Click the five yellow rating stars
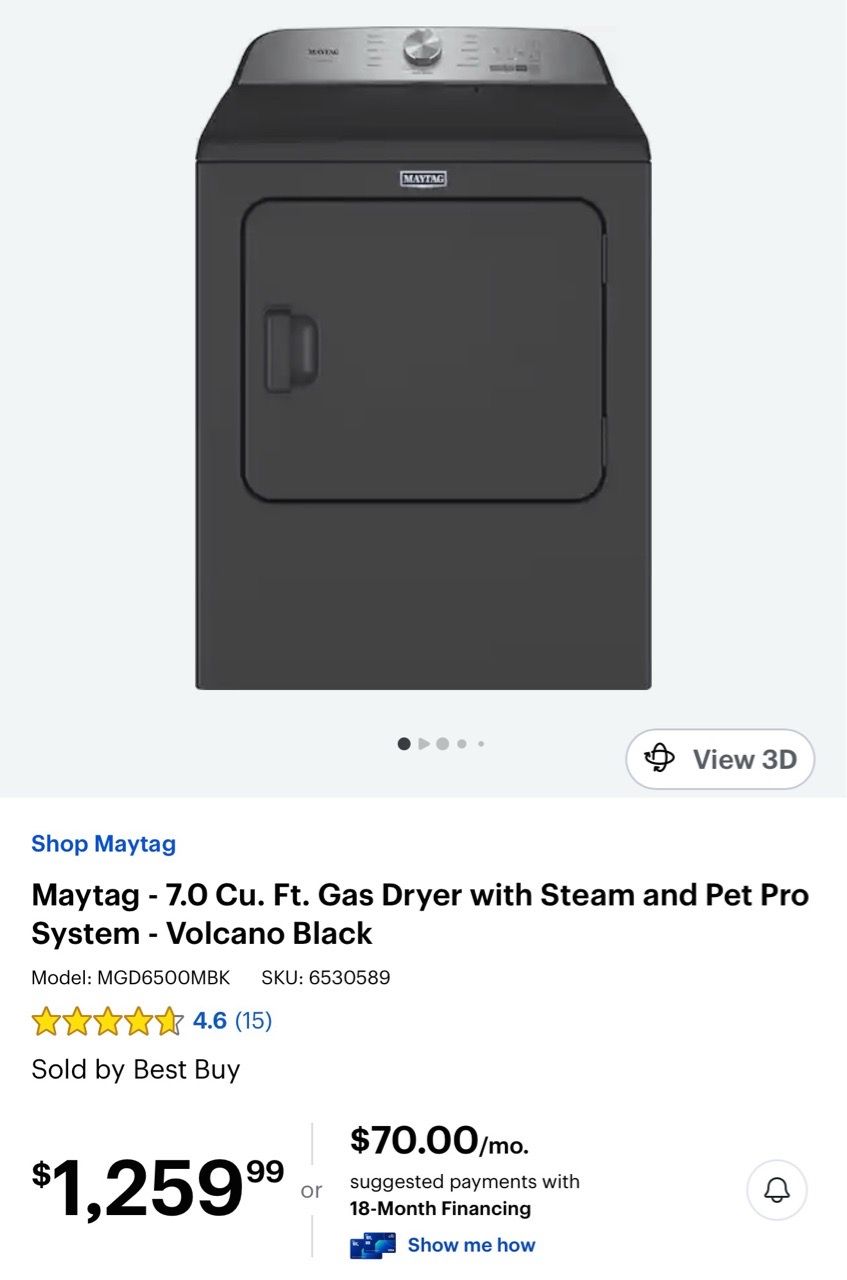The image size is (847, 1280). pos(107,1021)
